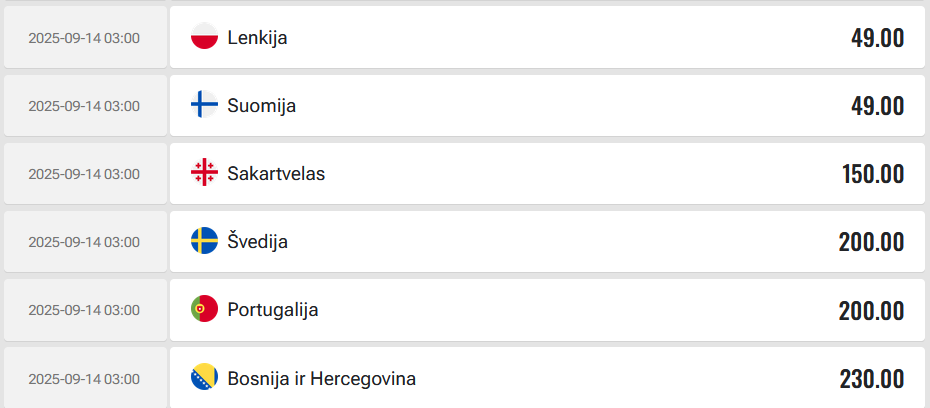
Task: Pick the 230.00 odds for Bosnija ir Hercegovina
Action: tap(872, 379)
